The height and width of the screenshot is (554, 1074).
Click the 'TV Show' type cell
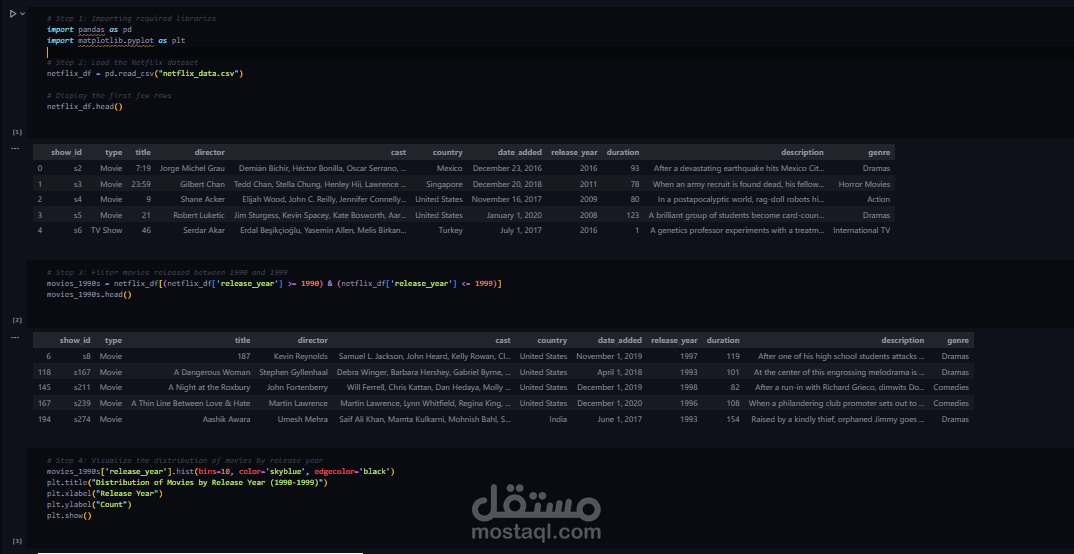pos(106,231)
